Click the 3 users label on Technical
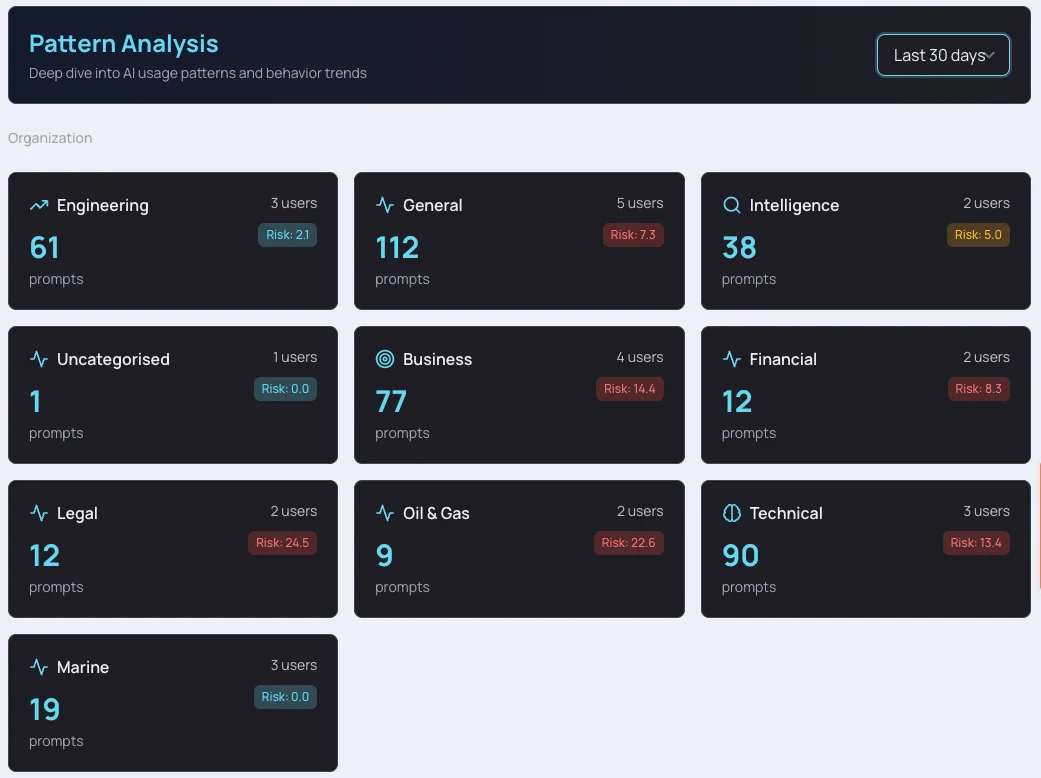This screenshot has width=1041, height=778. tap(987, 511)
